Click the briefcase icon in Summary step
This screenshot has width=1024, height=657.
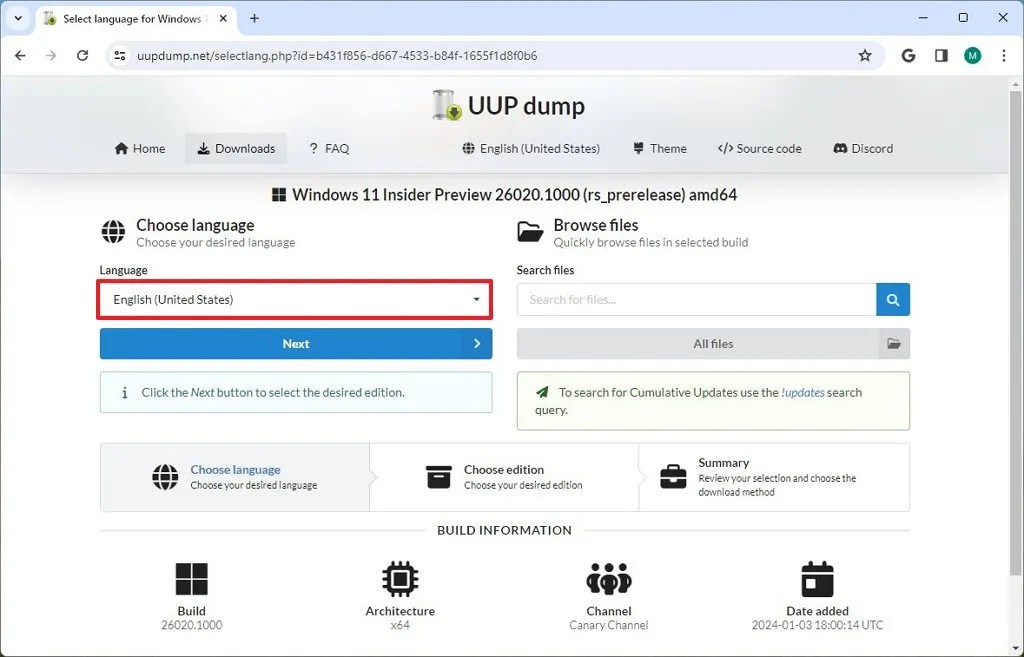674,477
